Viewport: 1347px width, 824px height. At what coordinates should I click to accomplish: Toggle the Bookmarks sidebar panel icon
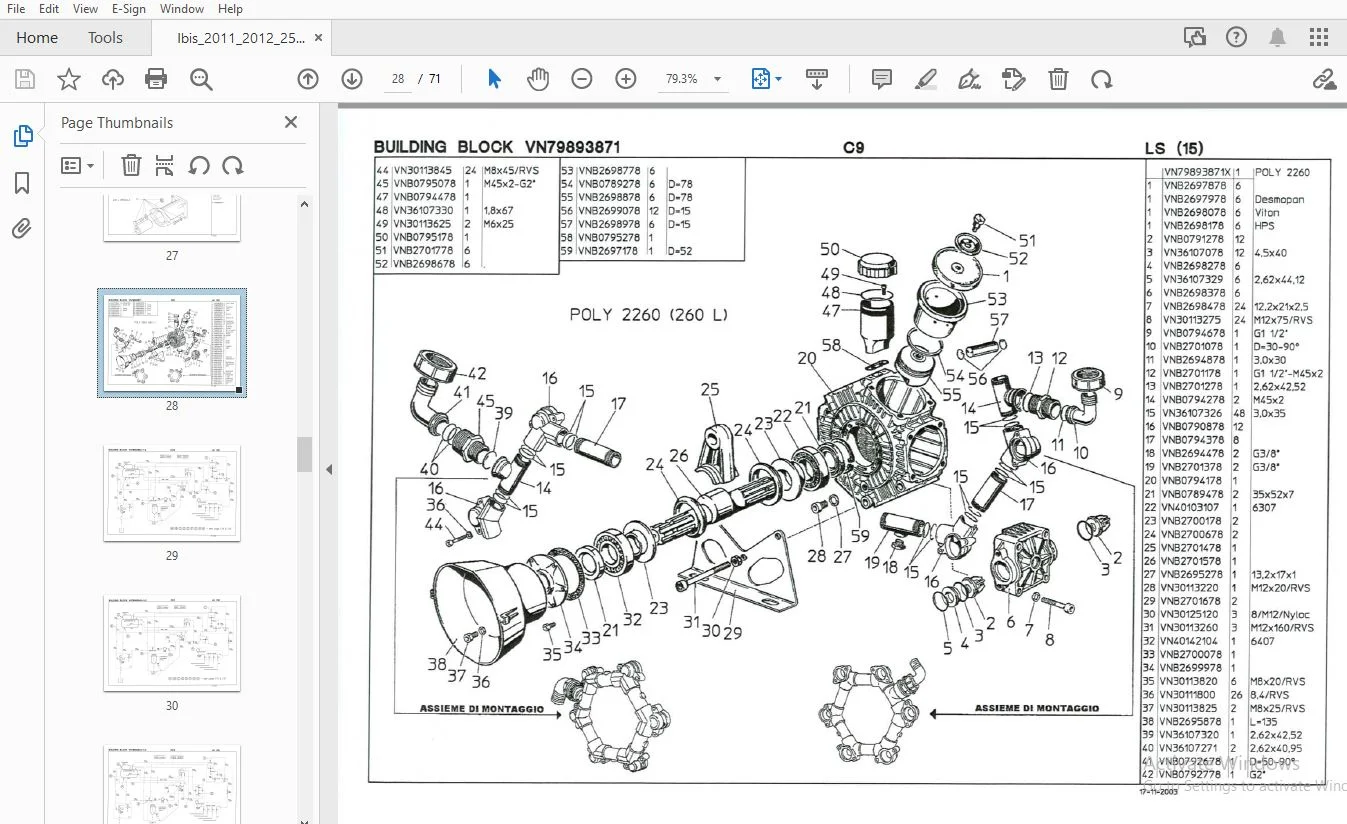pos(22,183)
